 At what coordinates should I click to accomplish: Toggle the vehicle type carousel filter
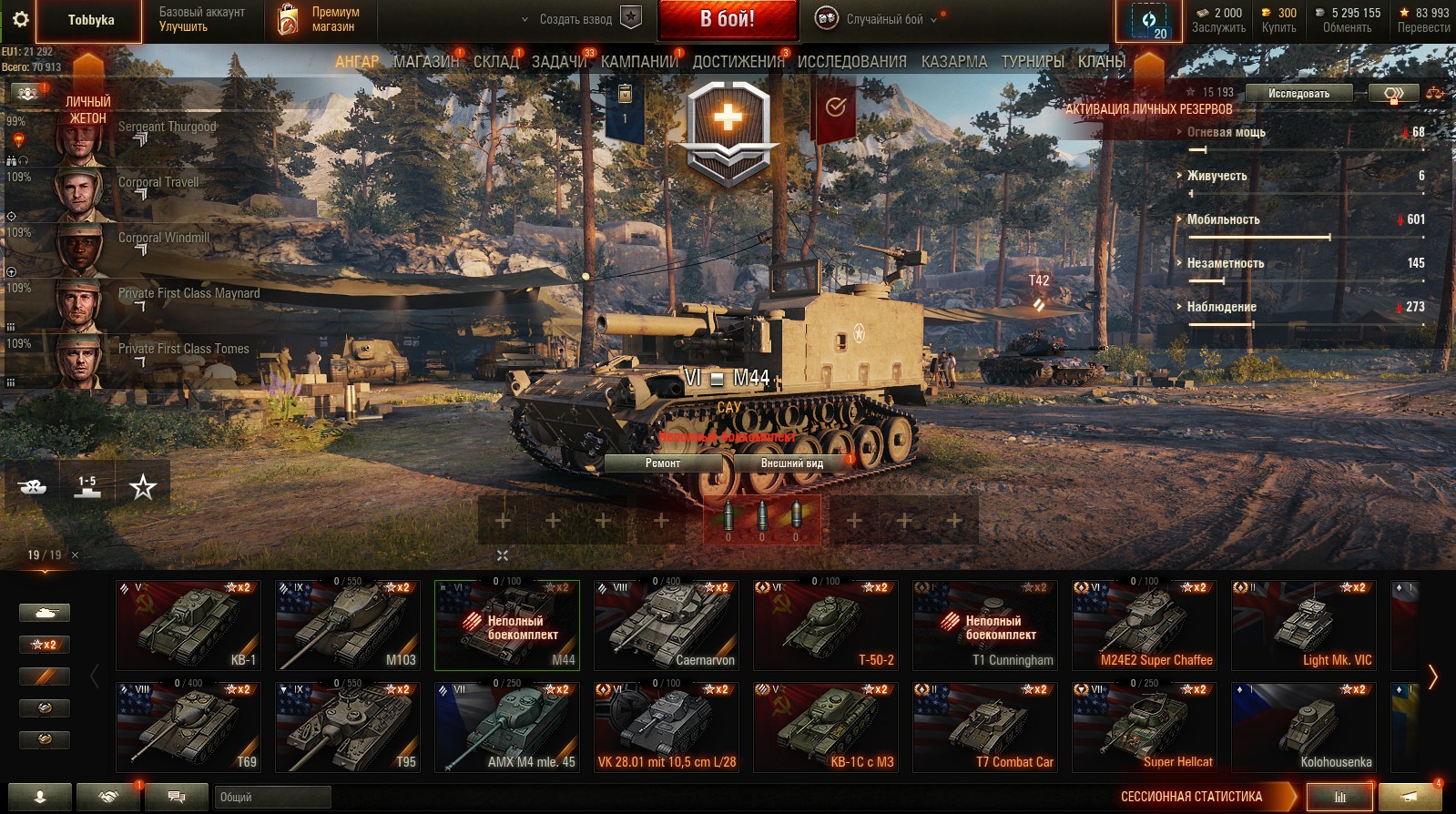[x=44, y=613]
